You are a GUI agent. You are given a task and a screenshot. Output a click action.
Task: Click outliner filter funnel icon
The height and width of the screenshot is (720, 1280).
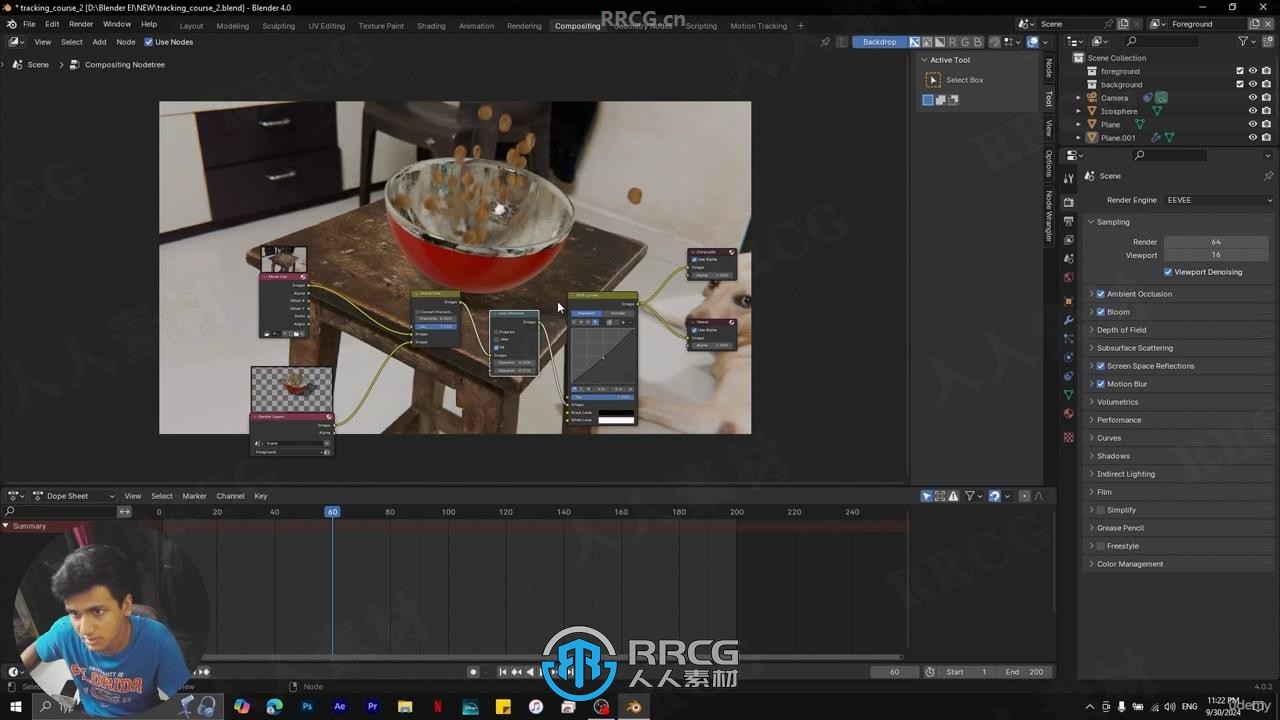click(1243, 41)
